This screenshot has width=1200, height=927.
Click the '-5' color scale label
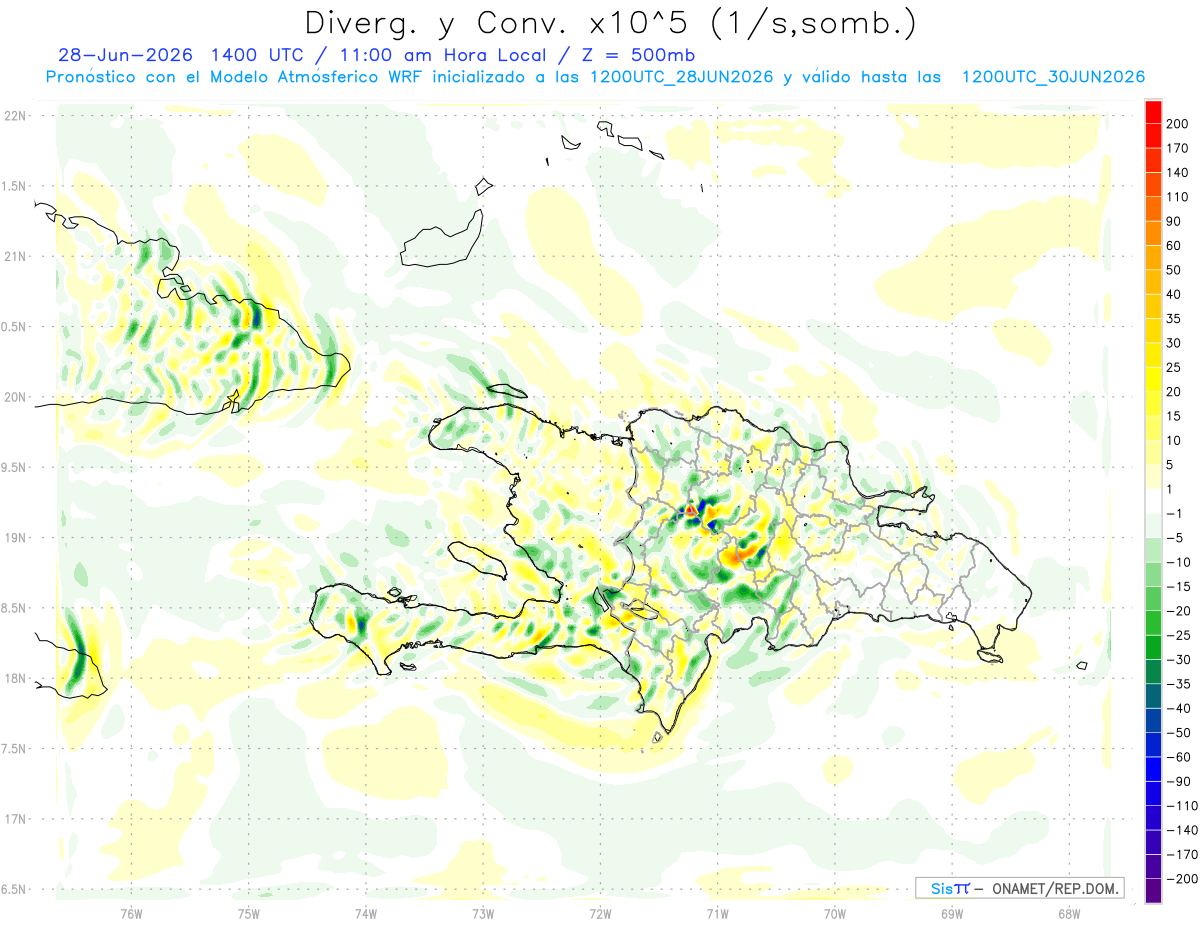click(1176, 538)
